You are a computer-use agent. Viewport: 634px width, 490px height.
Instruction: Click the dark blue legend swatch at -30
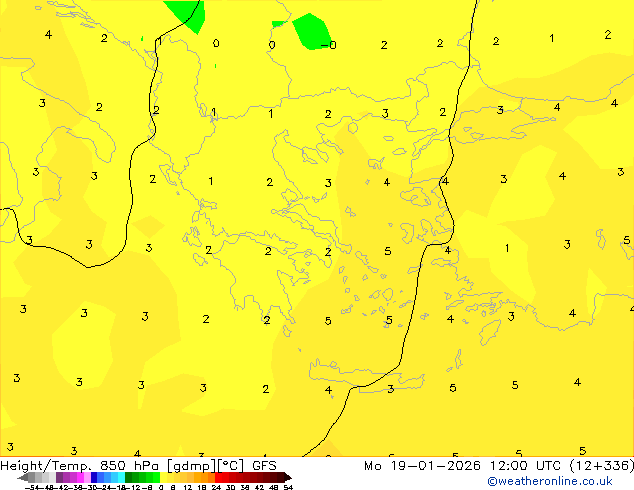pos(94,477)
